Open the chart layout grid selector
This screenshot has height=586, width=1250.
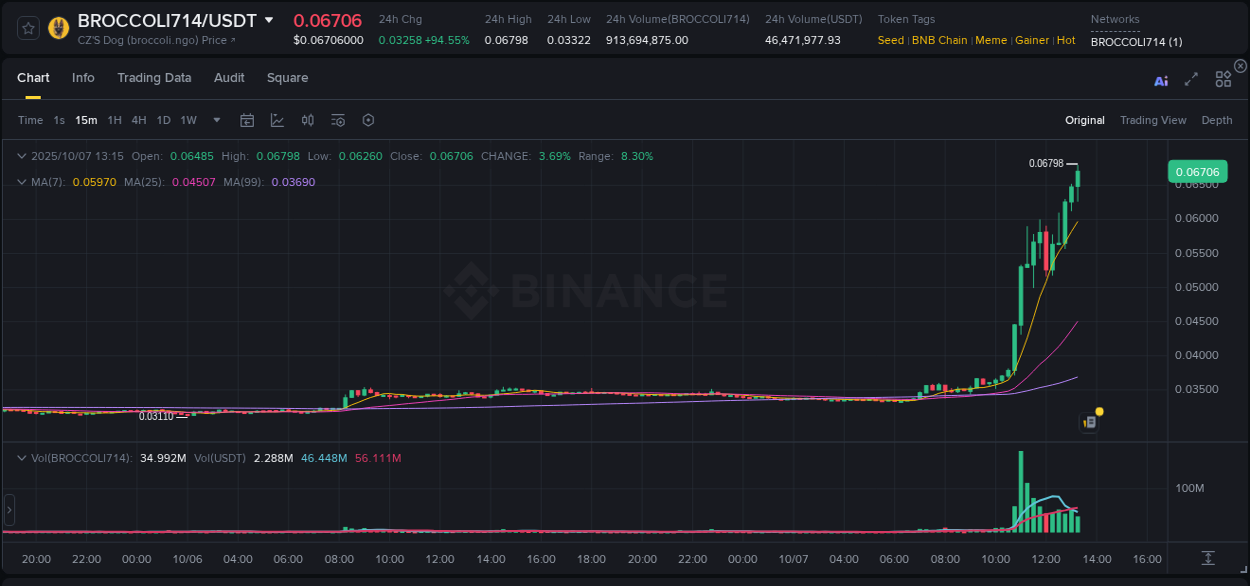[1223, 78]
